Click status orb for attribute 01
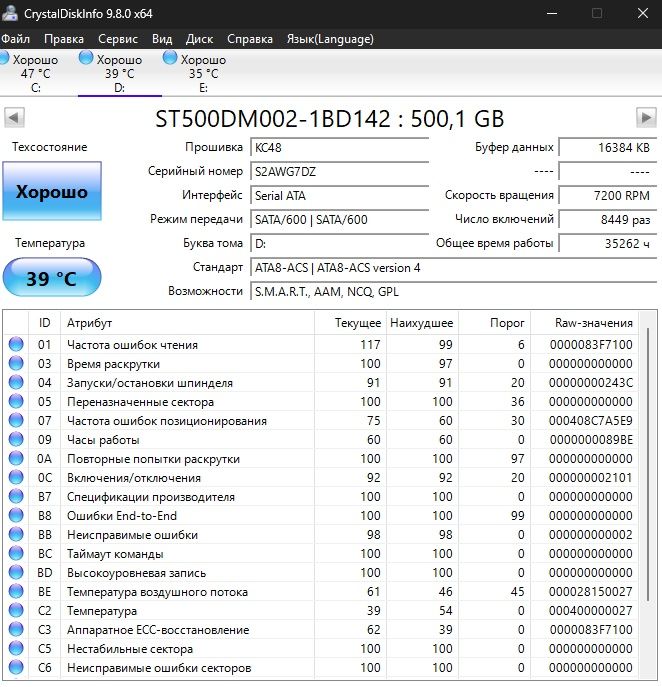Viewport: 662px width, 687px height. (16, 344)
